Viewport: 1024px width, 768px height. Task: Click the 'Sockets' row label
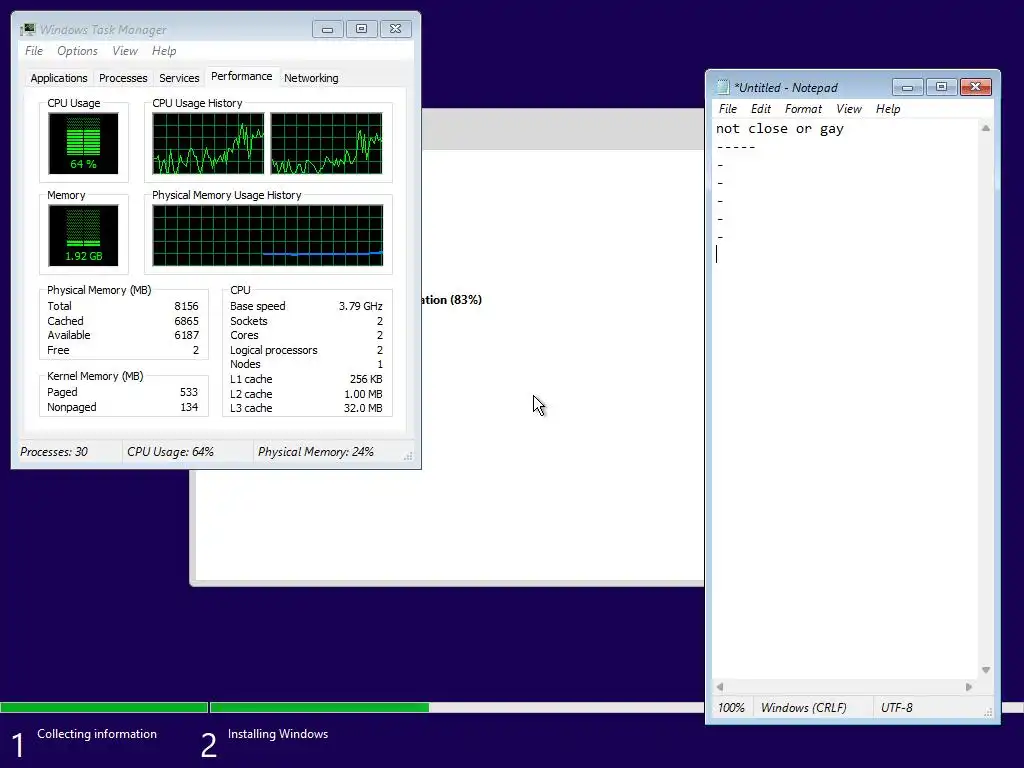pyautogui.click(x=249, y=321)
